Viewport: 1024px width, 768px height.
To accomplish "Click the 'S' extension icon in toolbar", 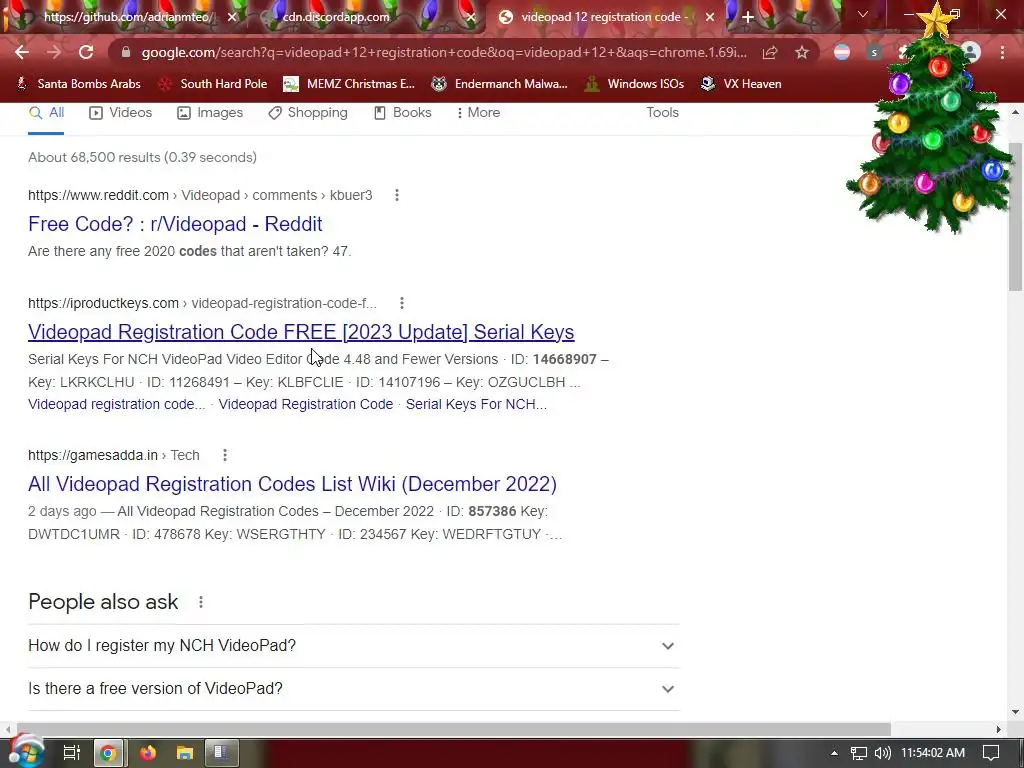I will point(874,53).
